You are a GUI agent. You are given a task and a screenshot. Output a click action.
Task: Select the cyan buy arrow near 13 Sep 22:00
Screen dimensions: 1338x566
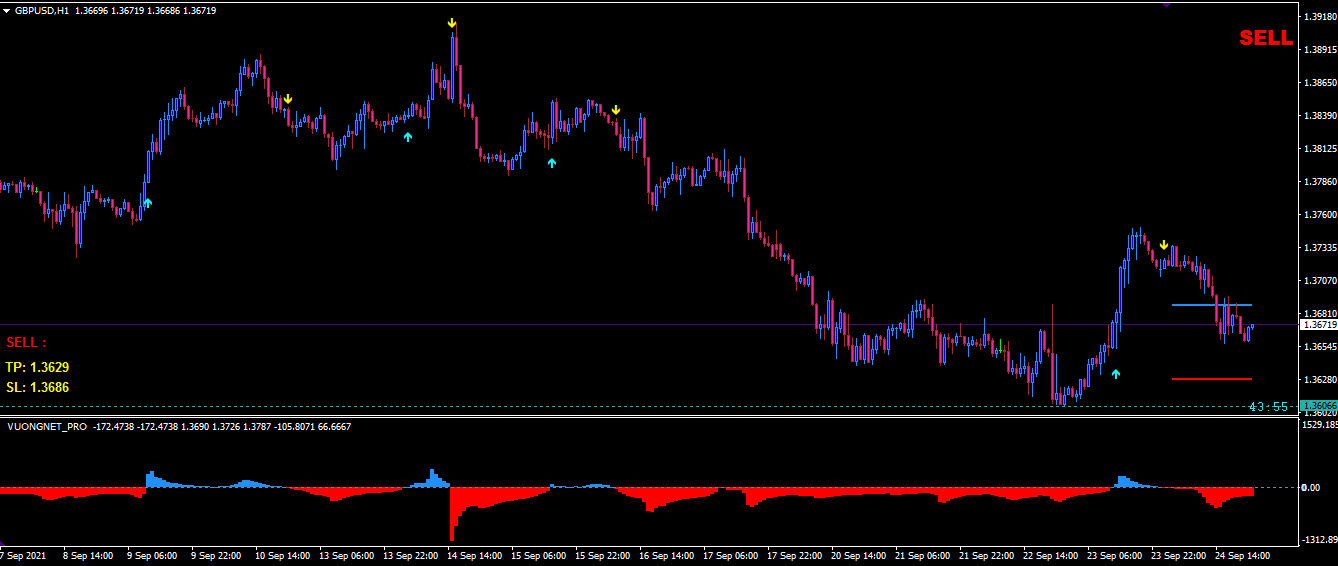pos(407,136)
